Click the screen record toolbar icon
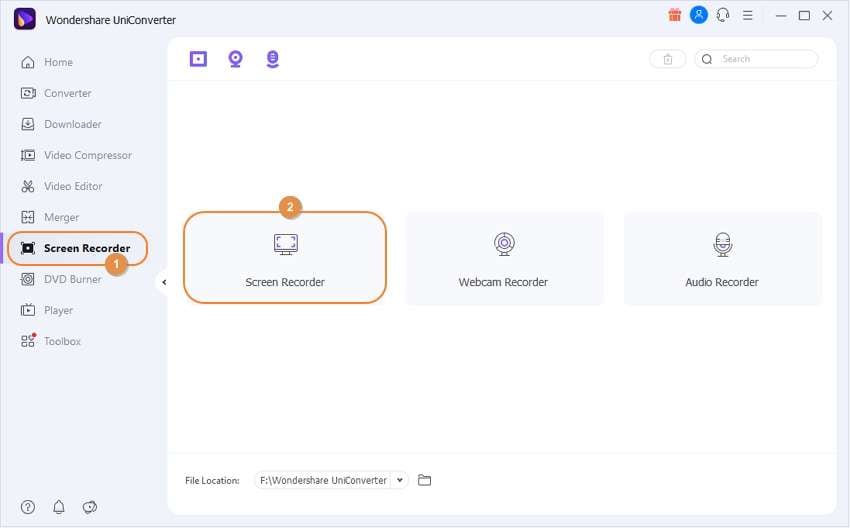 (x=198, y=59)
